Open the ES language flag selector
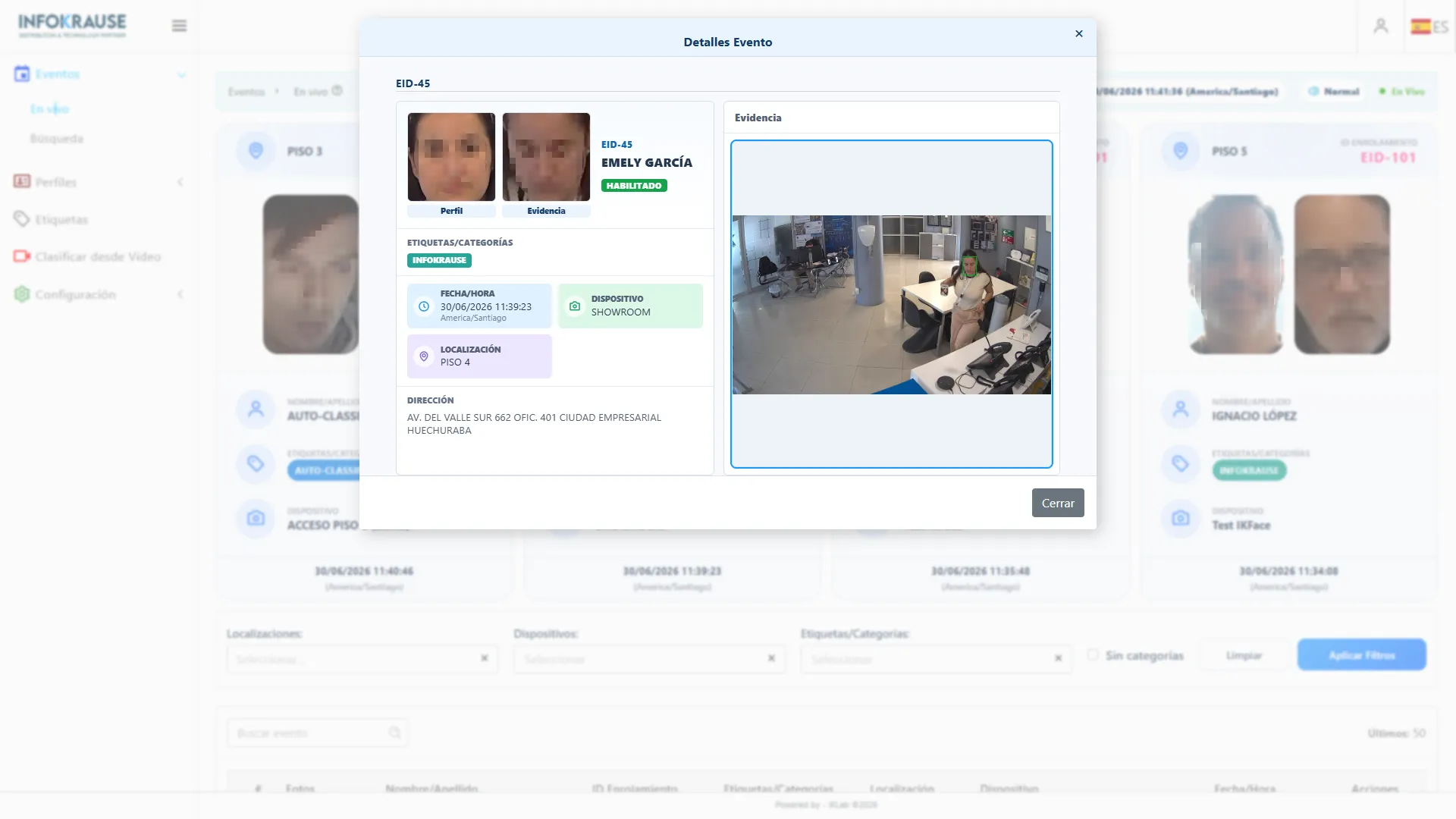Image resolution: width=1456 pixels, height=819 pixels. [x=1429, y=27]
